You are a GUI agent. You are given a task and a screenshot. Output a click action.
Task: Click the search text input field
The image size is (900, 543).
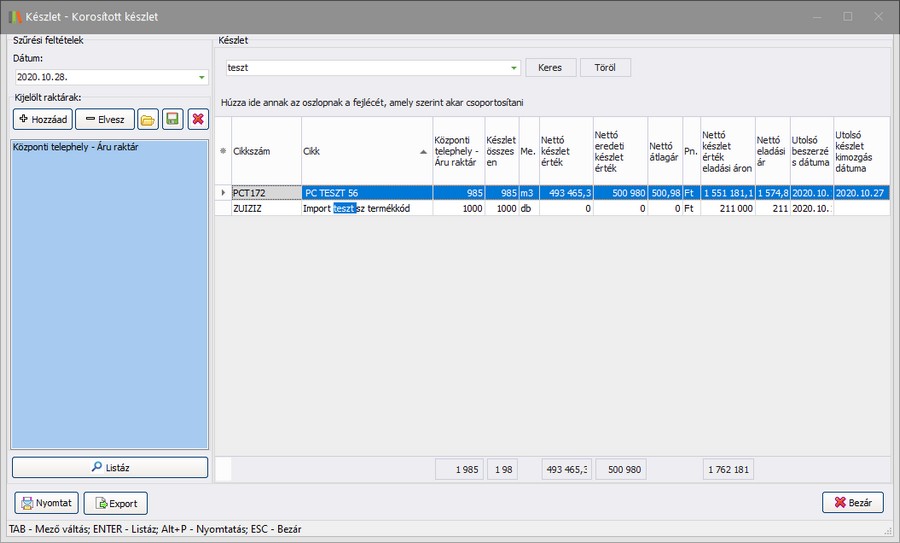point(365,68)
